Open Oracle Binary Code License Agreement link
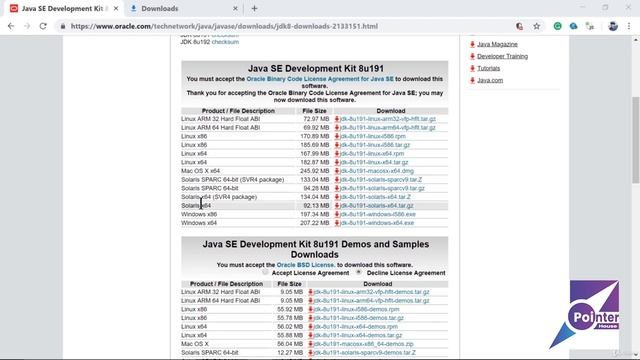This screenshot has width=640, height=360. [320, 79]
